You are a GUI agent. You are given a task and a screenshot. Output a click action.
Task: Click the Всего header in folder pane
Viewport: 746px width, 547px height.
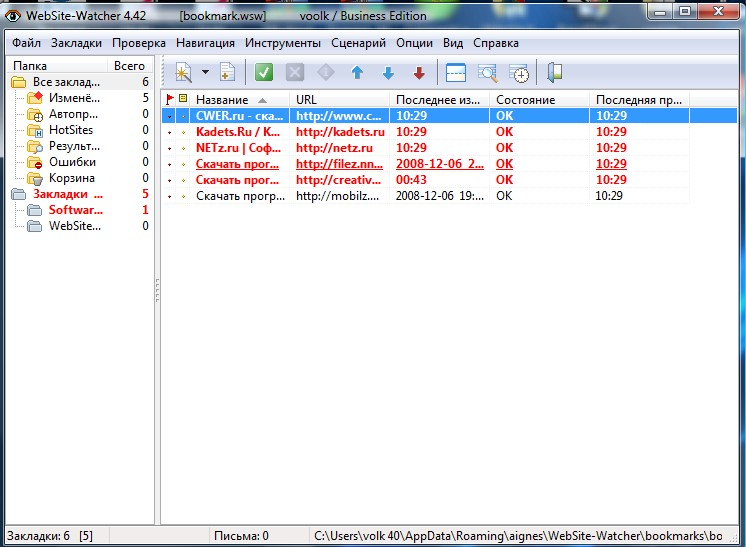coord(129,66)
